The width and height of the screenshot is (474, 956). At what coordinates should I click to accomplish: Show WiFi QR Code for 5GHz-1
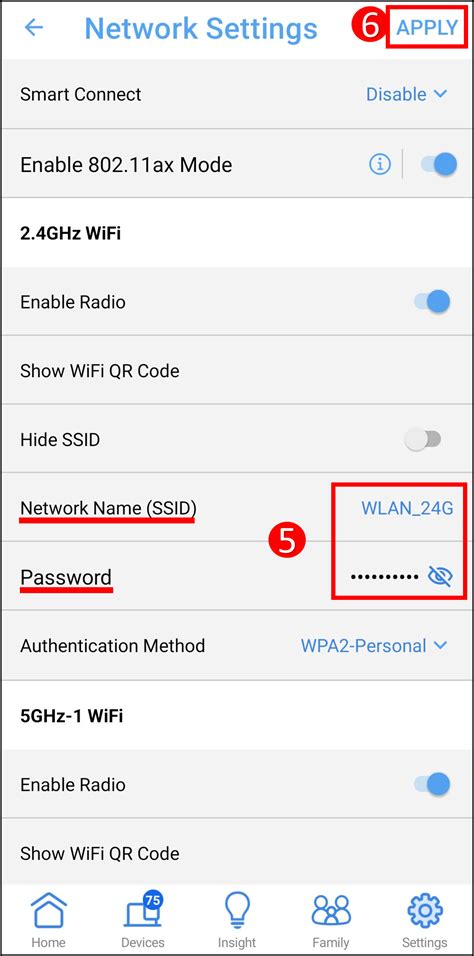237,853
